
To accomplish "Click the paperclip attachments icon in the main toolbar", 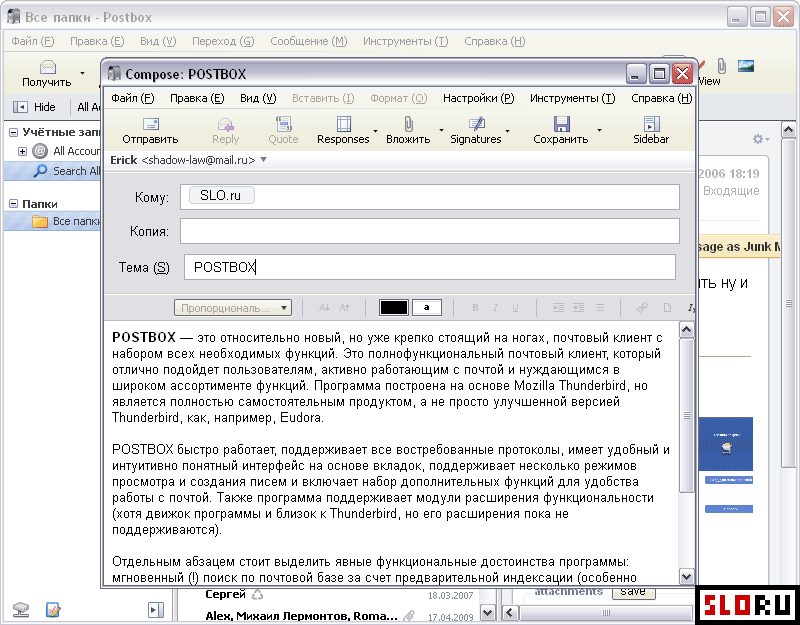I will coord(721,66).
